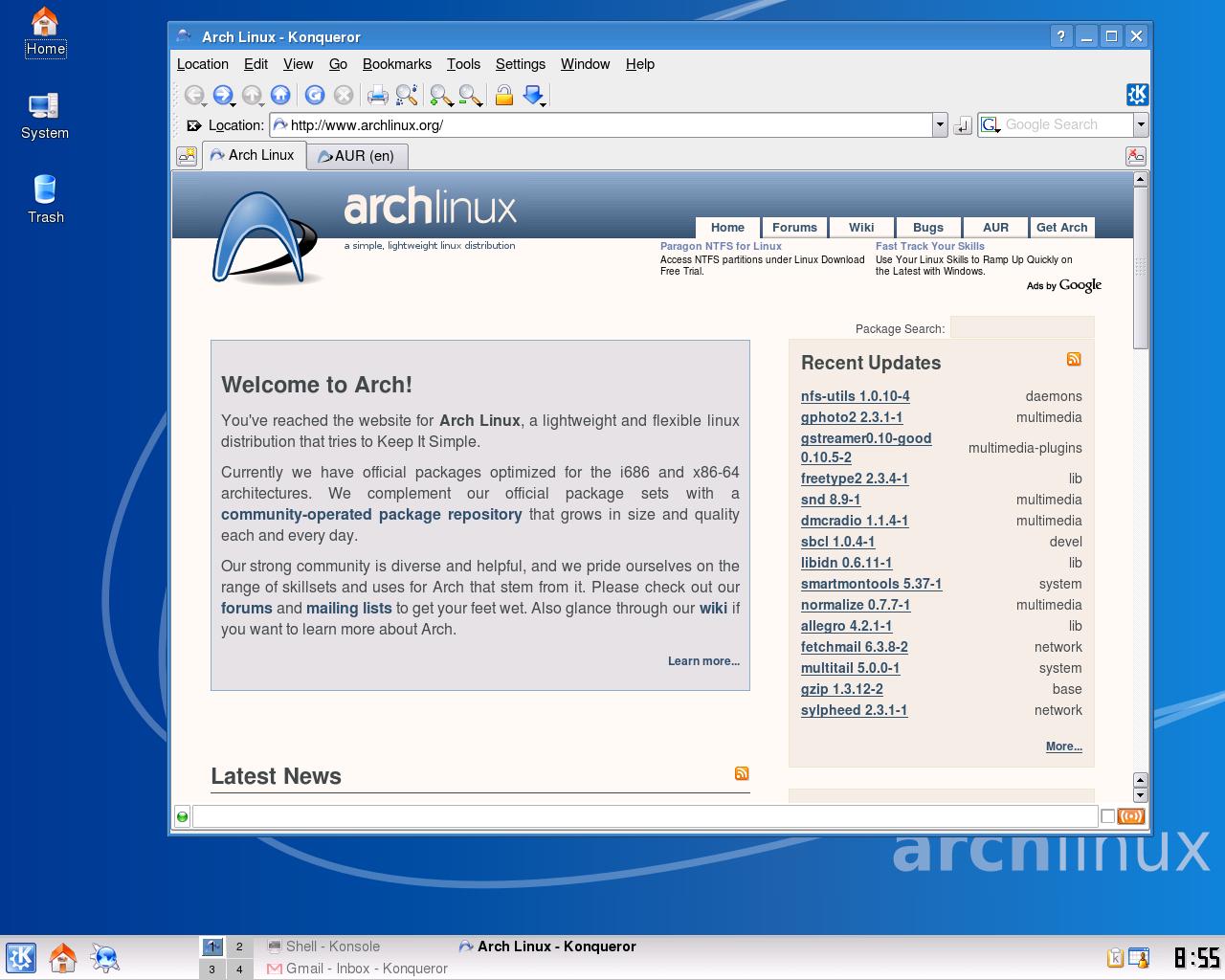
Task: Switch to virtual desktop 4 in pager
Action: pyautogui.click(x=239, y=969)
